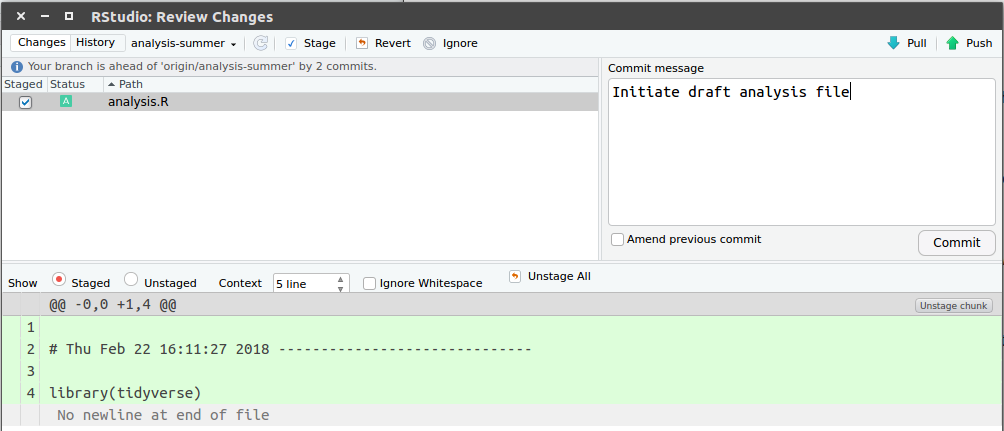Enable Amend previous commit checkbox
1004x431 pixels.
(618, 240)
